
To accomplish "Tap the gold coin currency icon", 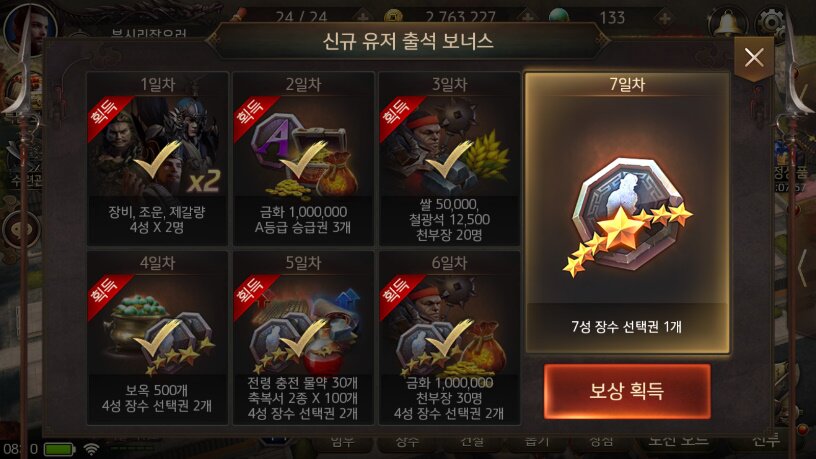I will click(394, 17).
